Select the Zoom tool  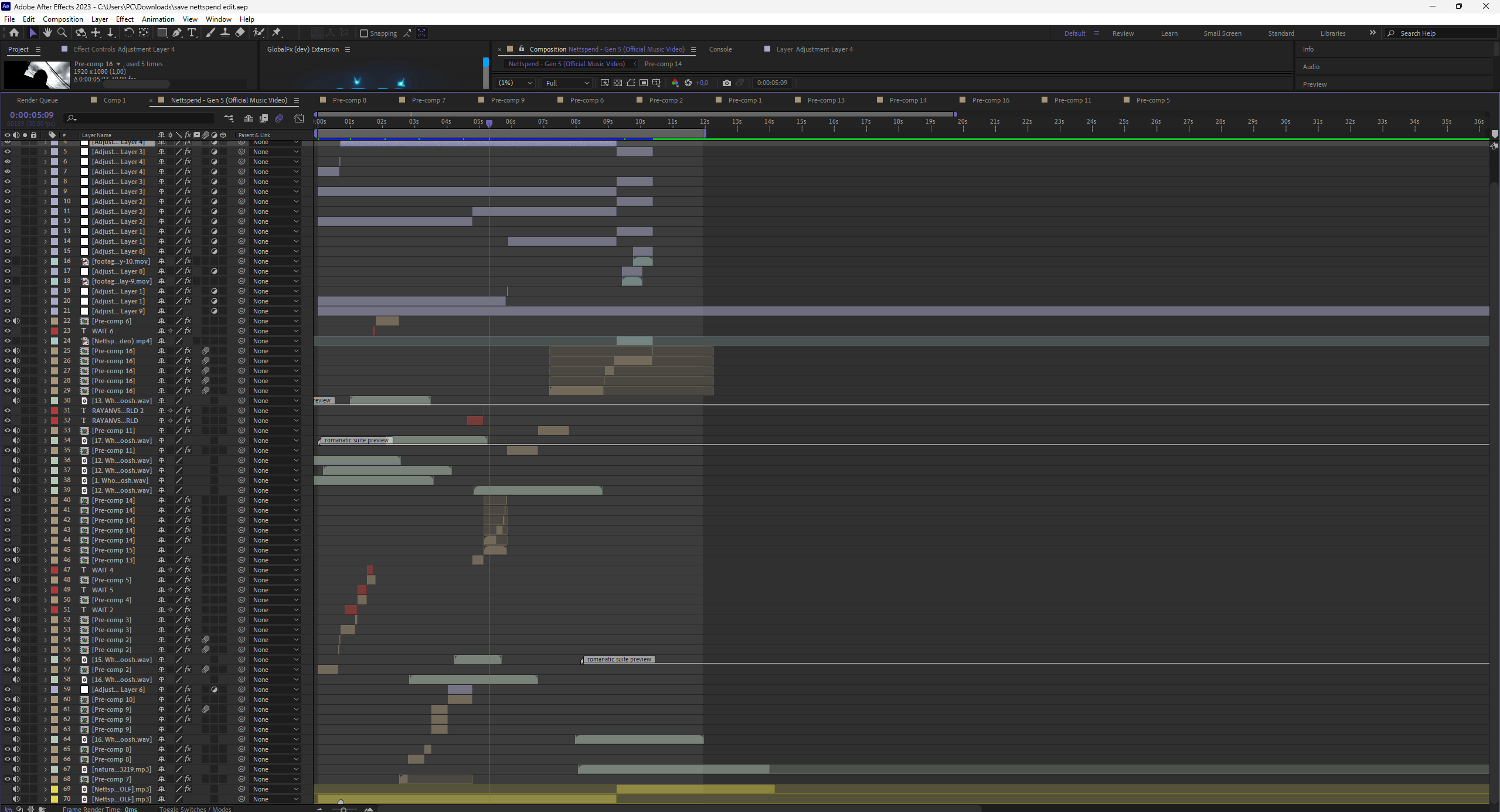point(62,33)
